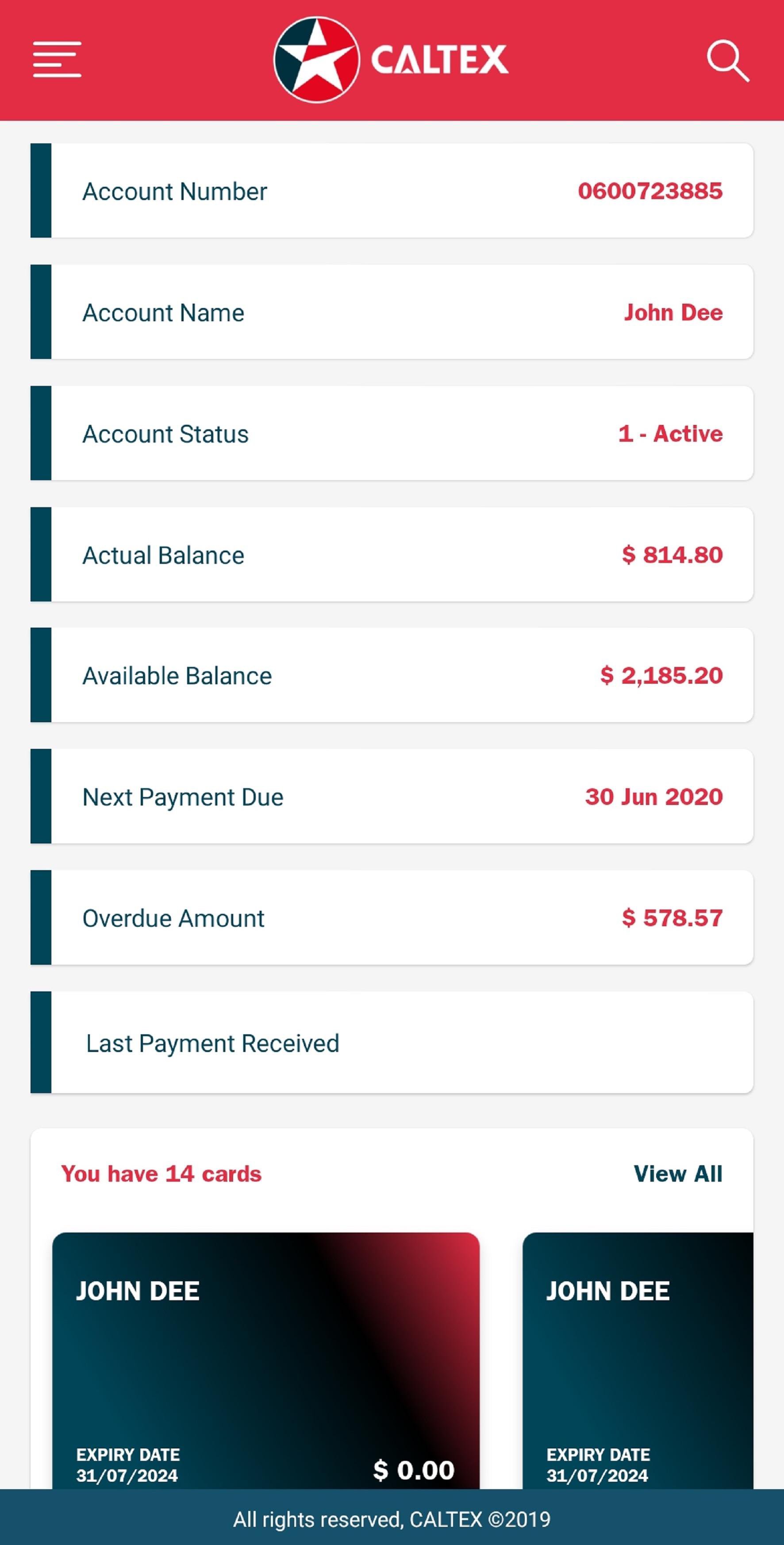
Task: Tap the Caltex star logo
Action: coord(316,60)
